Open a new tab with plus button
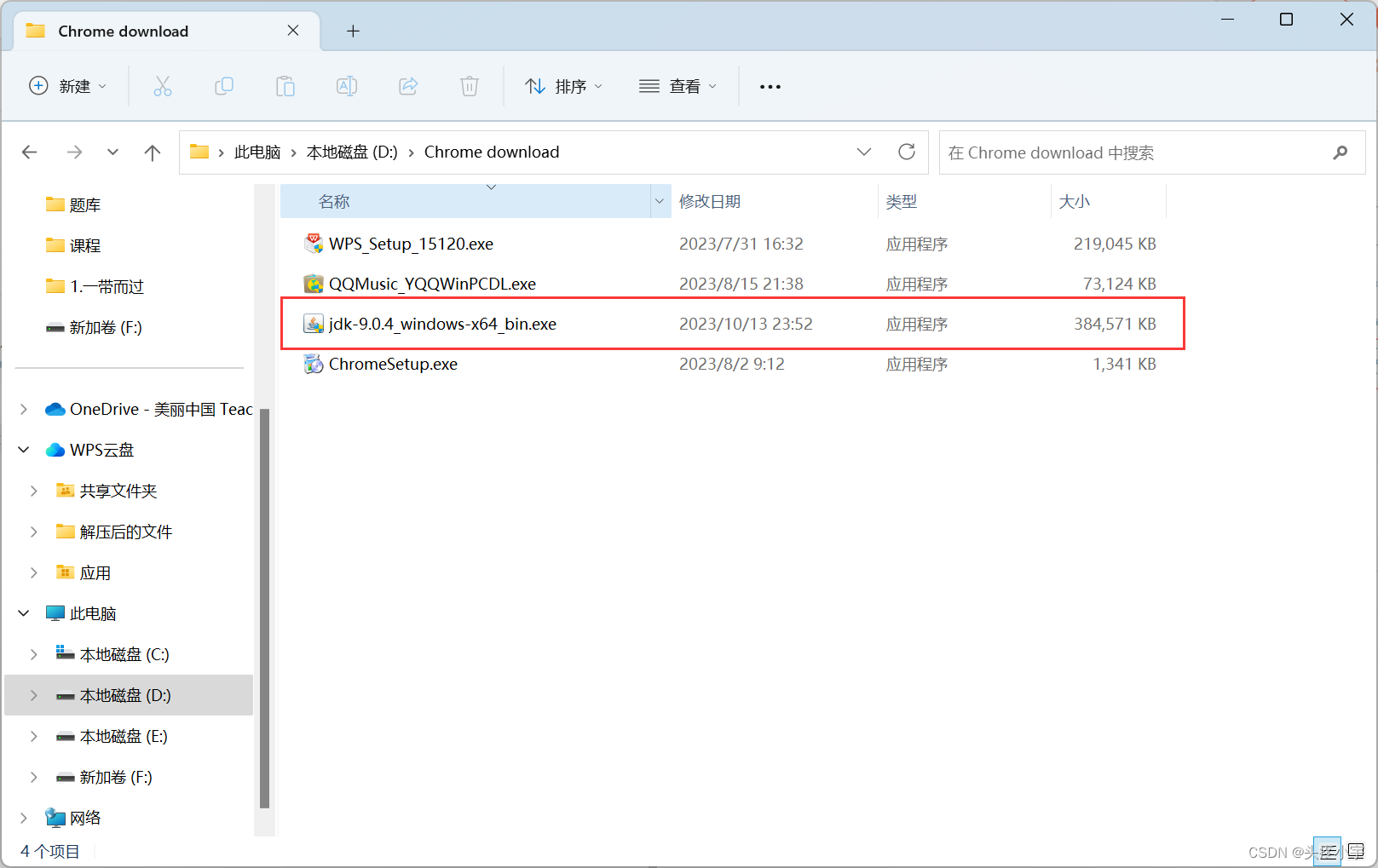Image resolution: width=1378 pixels, height=868 pixels. point(353,31)
